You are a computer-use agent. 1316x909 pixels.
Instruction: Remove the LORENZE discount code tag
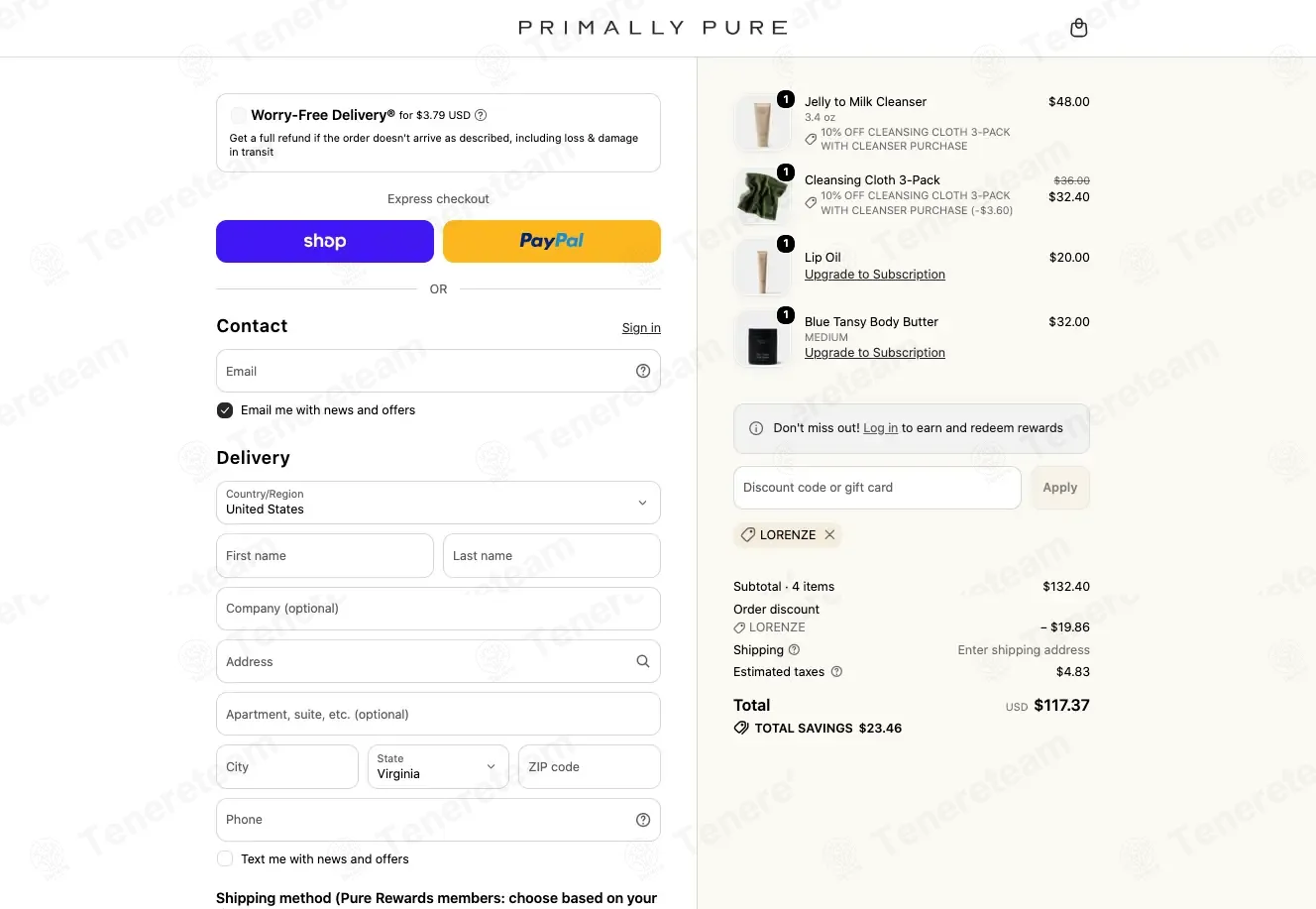pos(829,534)
